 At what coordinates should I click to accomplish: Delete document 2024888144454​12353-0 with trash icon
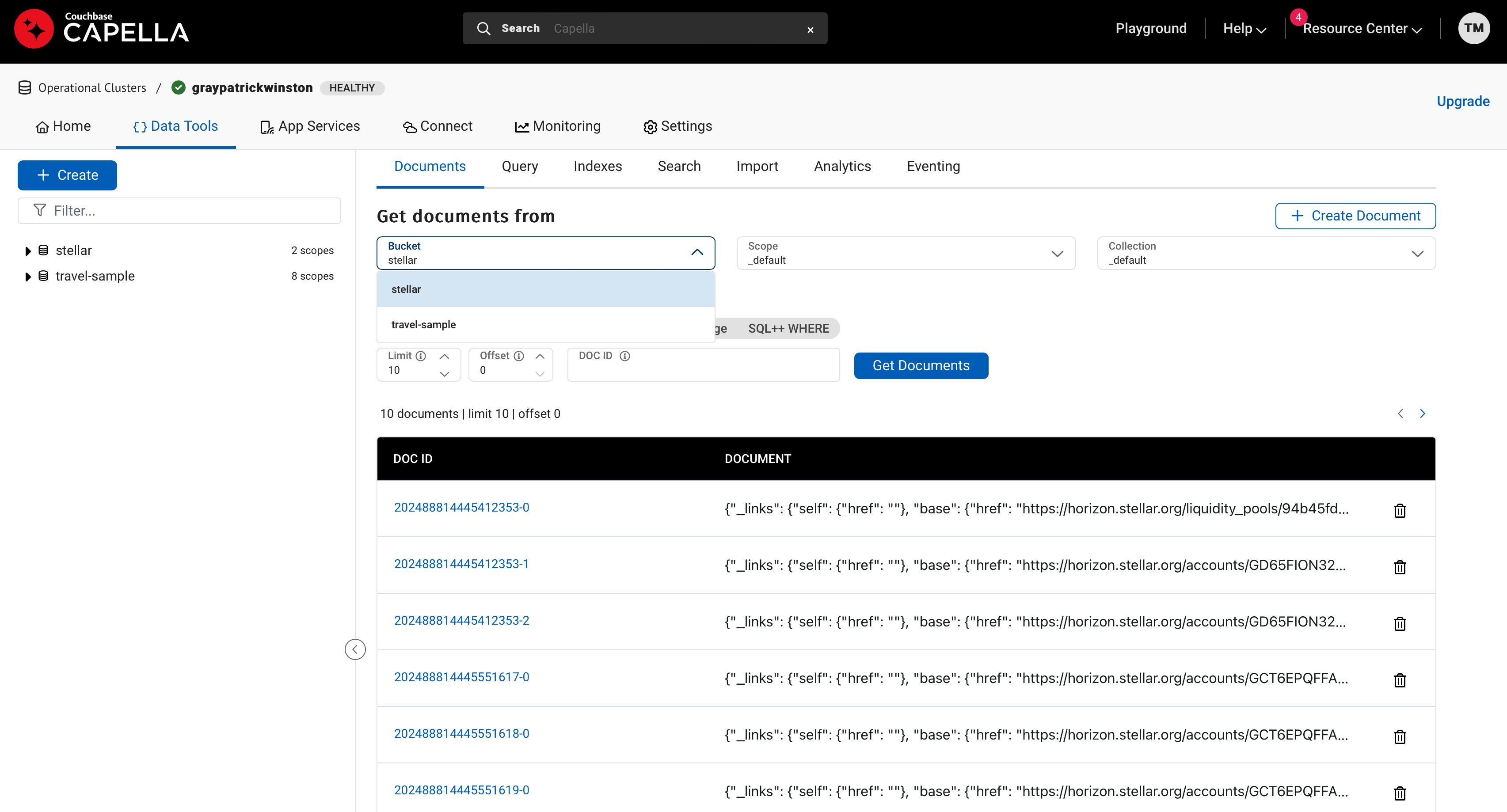click(x=1399, y=510)
